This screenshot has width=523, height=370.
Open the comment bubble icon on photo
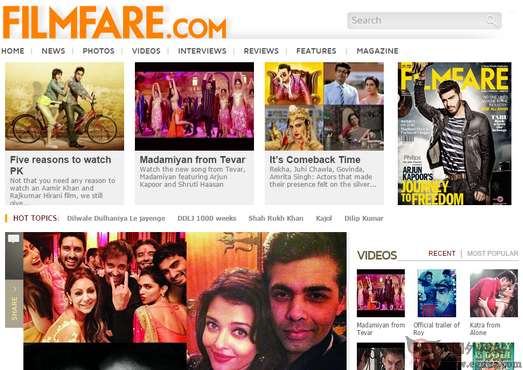coord(14,239)
